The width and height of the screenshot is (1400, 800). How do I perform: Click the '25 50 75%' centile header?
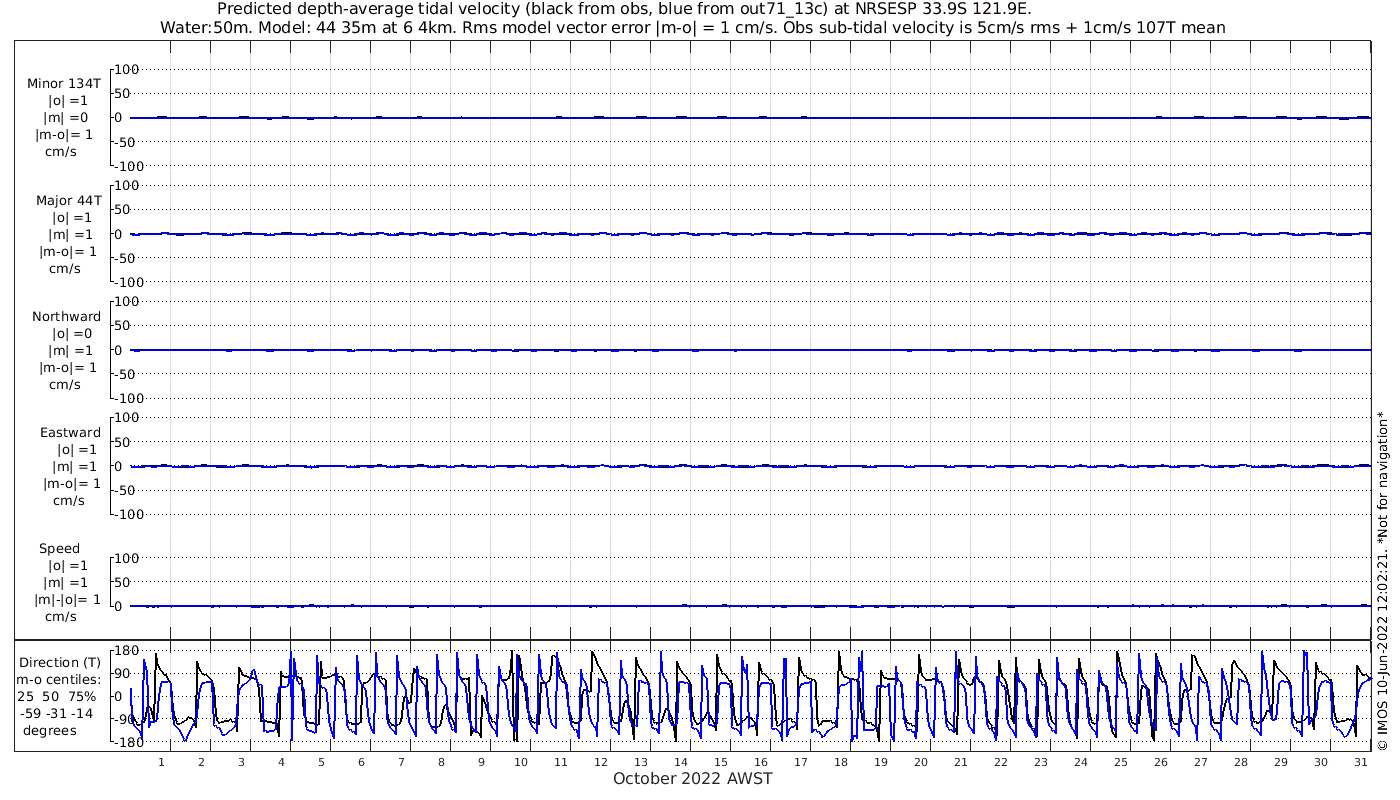click(59, 696)
